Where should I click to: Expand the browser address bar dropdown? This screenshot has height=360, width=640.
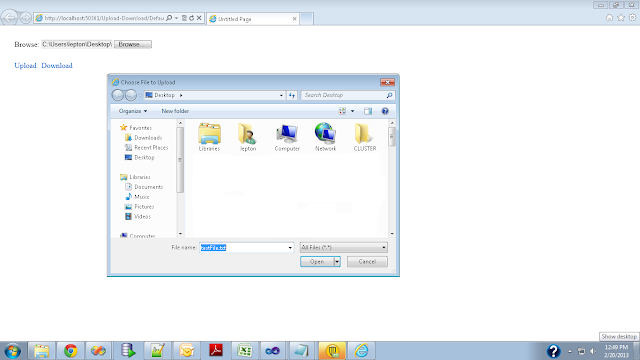tap(176, 18)
